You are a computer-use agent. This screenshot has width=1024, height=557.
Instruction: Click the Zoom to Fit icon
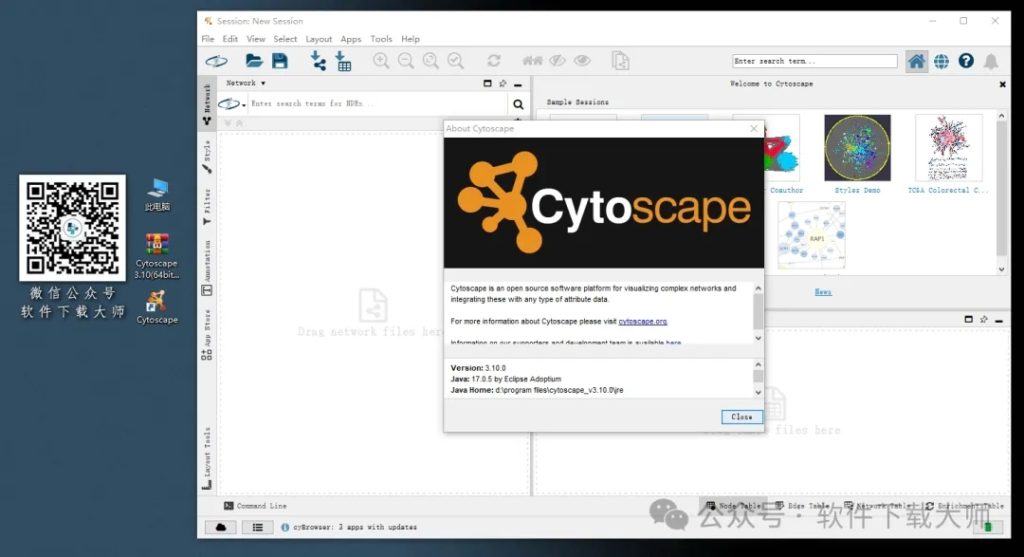(430, 61)
